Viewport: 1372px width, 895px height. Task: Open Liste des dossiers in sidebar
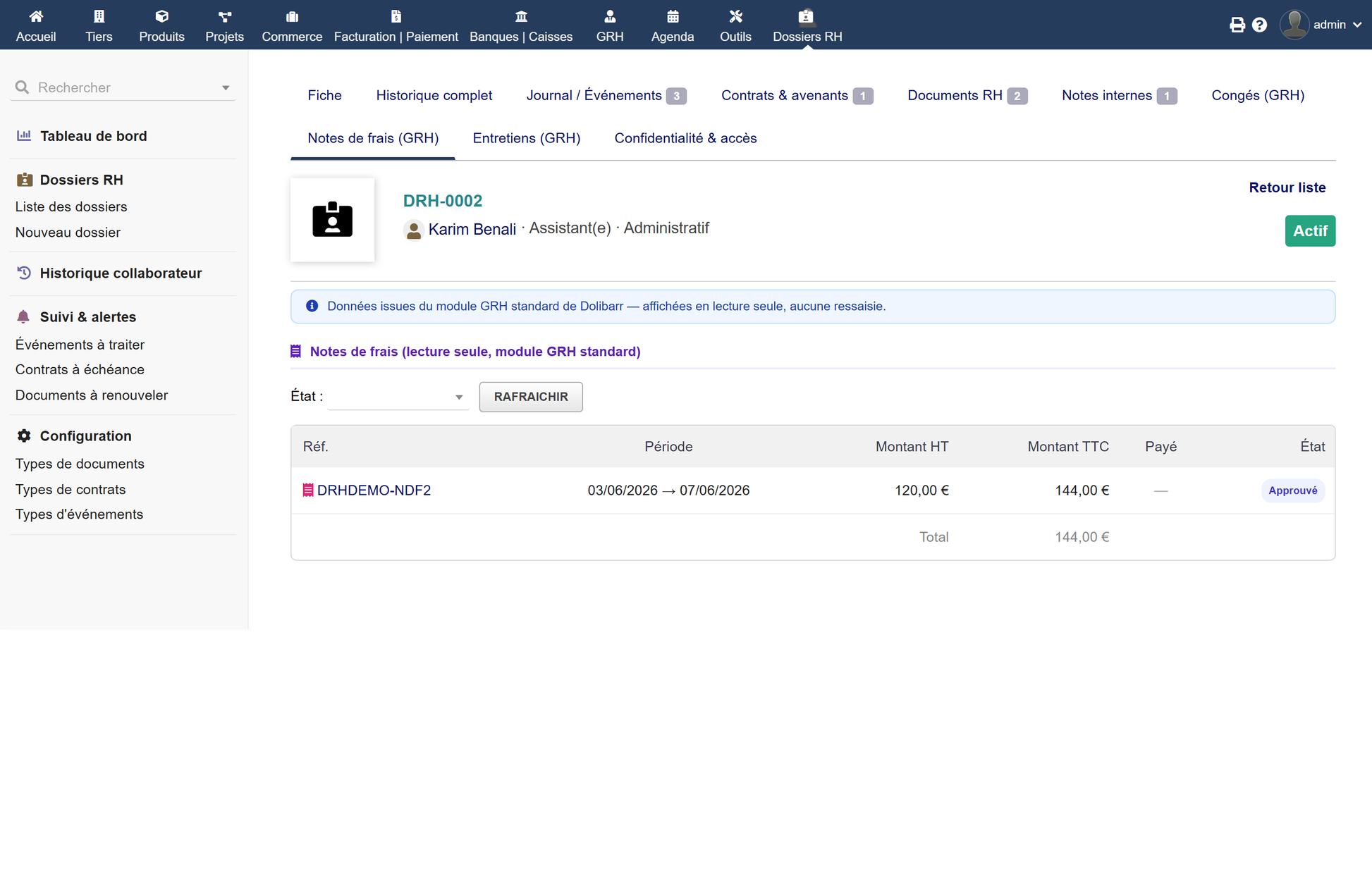[x=71, y=206]
